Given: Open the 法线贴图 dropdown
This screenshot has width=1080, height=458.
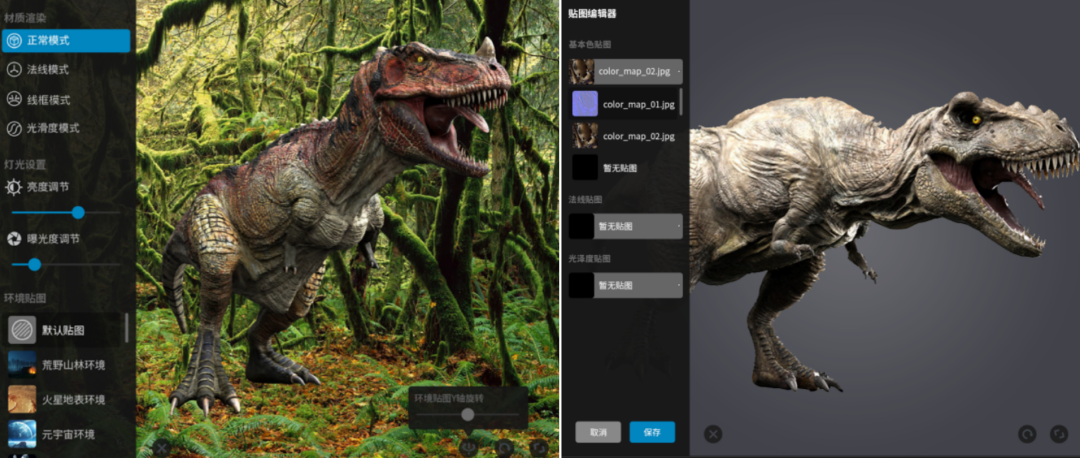Looking at the screenshot, I should click(625, 226).
